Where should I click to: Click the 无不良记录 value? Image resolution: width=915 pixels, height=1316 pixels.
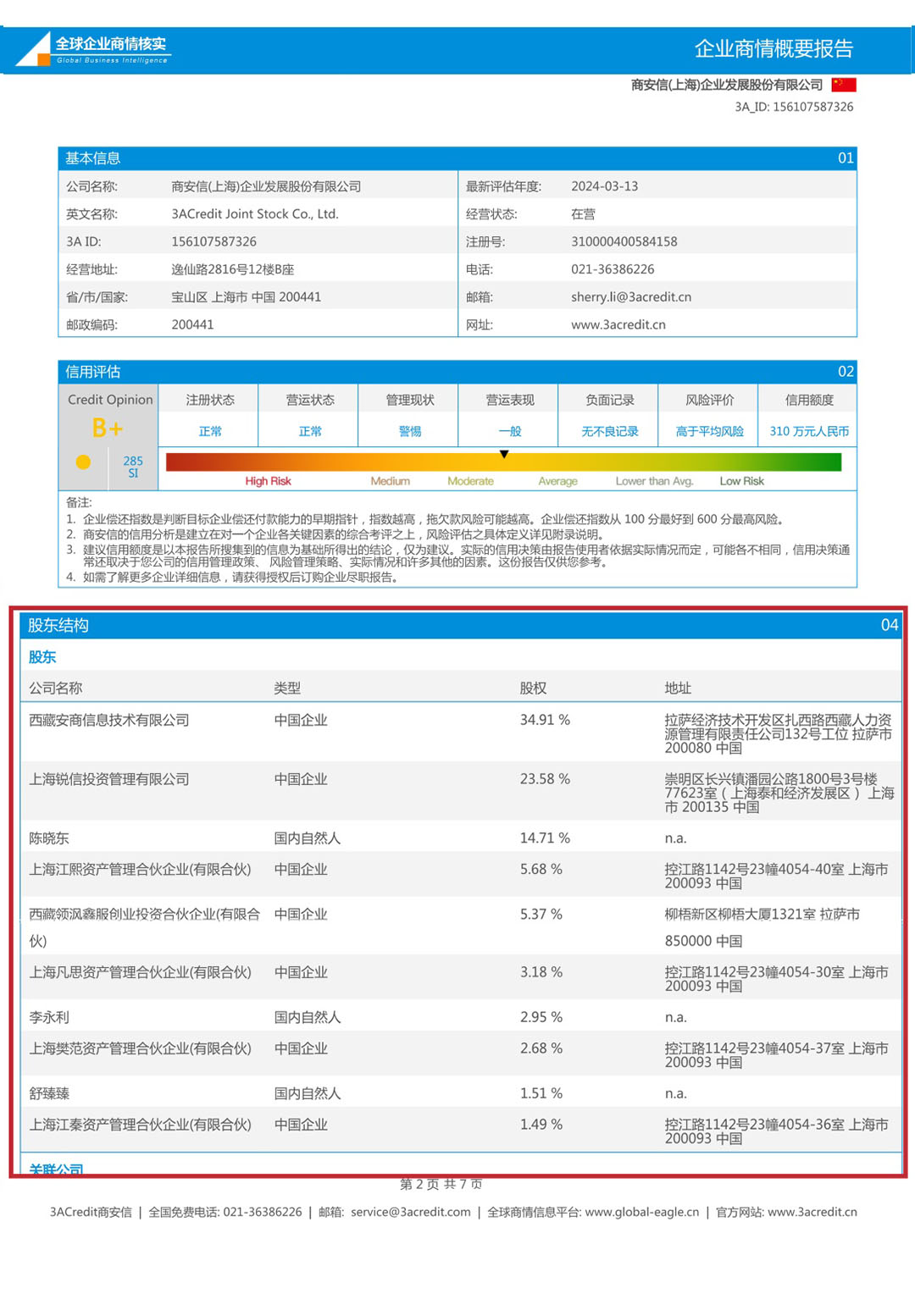tap(610, 431)
